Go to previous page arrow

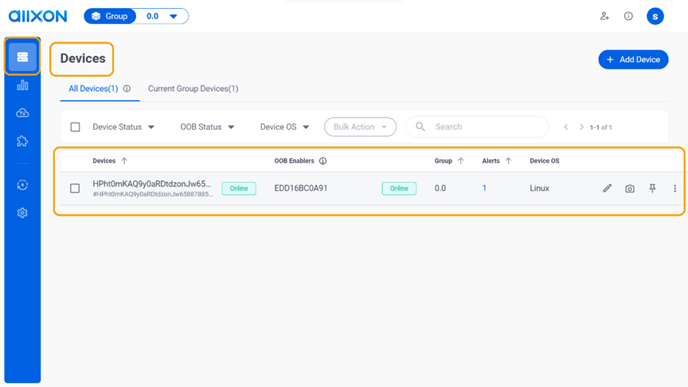tap(566, 127)
